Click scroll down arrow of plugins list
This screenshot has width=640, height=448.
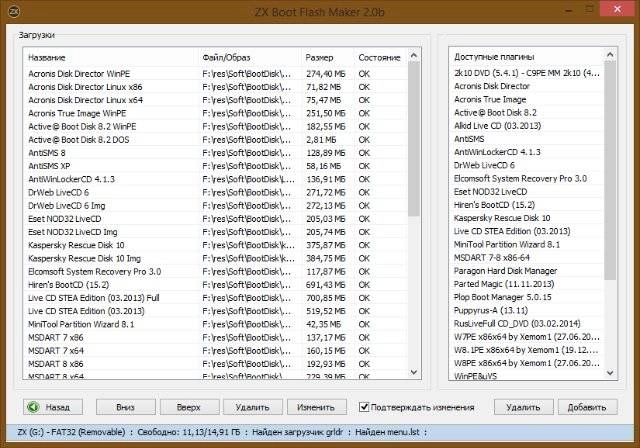610,373
